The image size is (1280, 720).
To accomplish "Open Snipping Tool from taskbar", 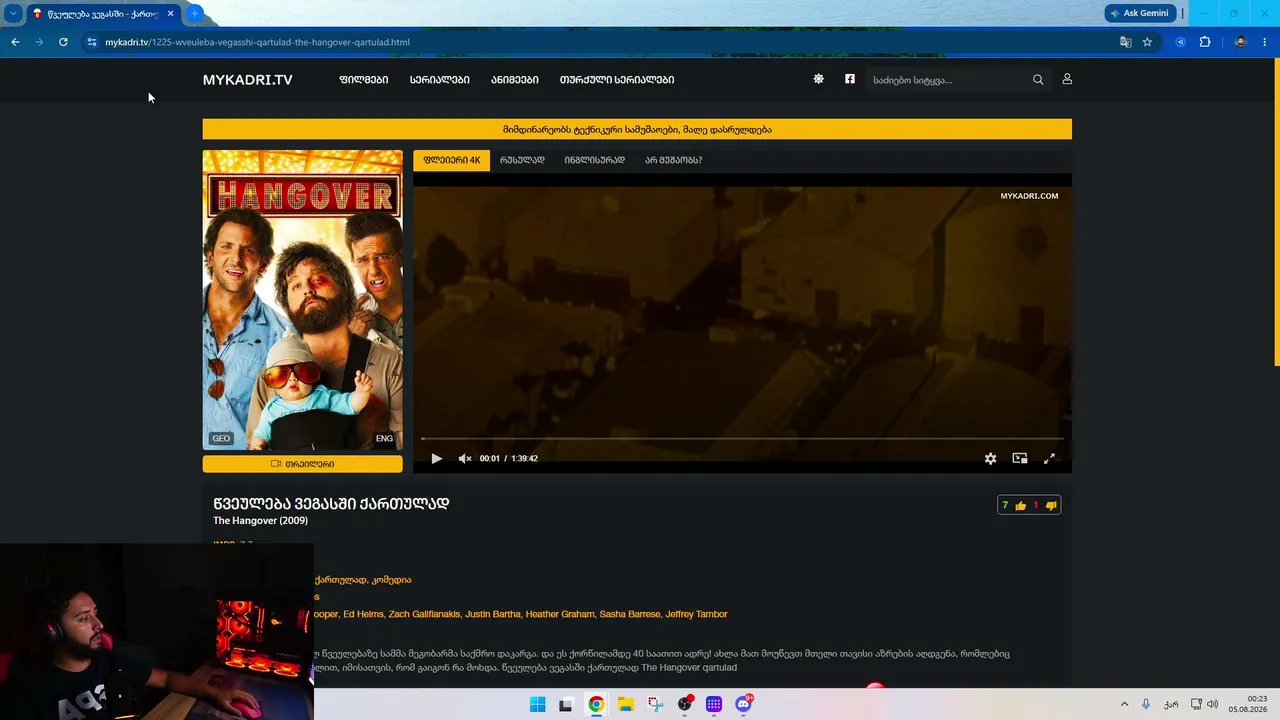I will coord(655,704).
